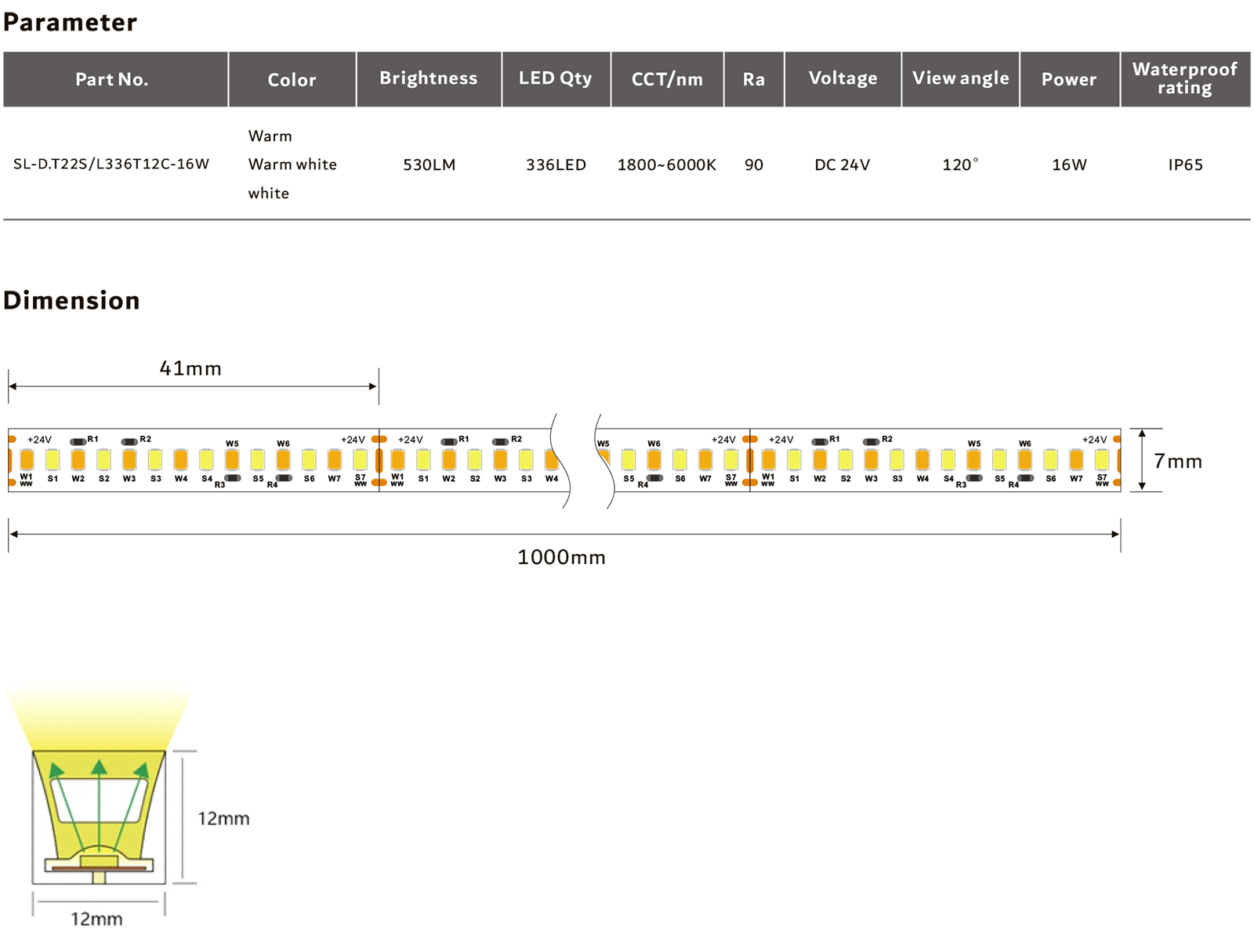
Task: Select the 1800~6000K CCT value
Action: point(666,165)
